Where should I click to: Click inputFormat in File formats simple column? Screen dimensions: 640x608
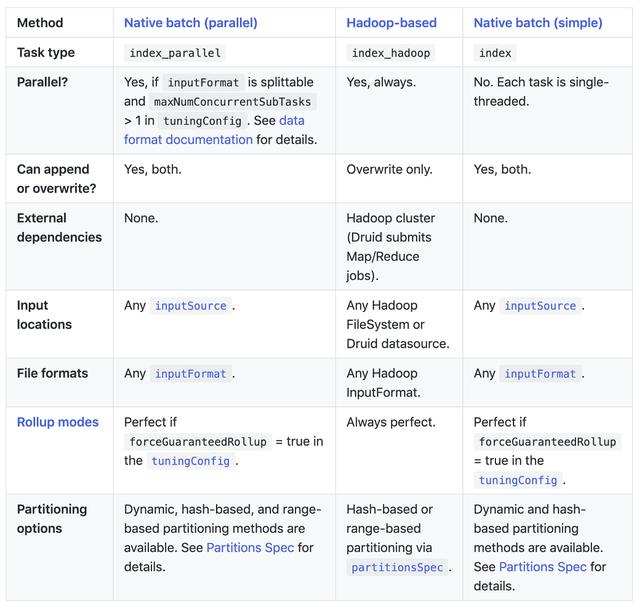point(540,374)
